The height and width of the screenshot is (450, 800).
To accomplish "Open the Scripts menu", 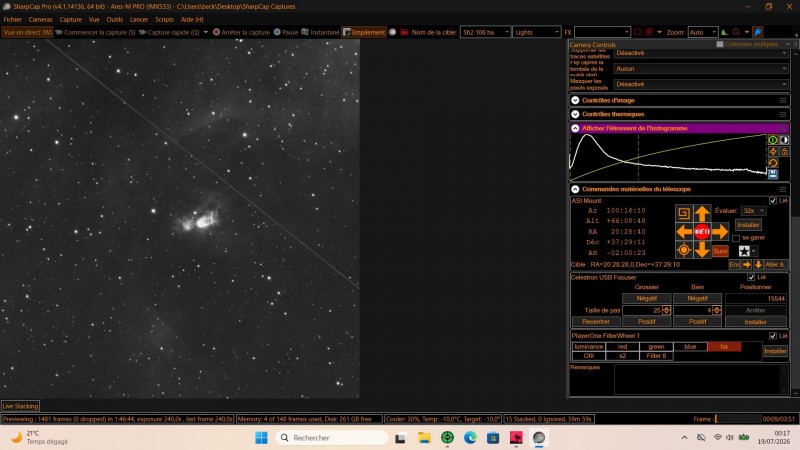I will pos(164,19).
